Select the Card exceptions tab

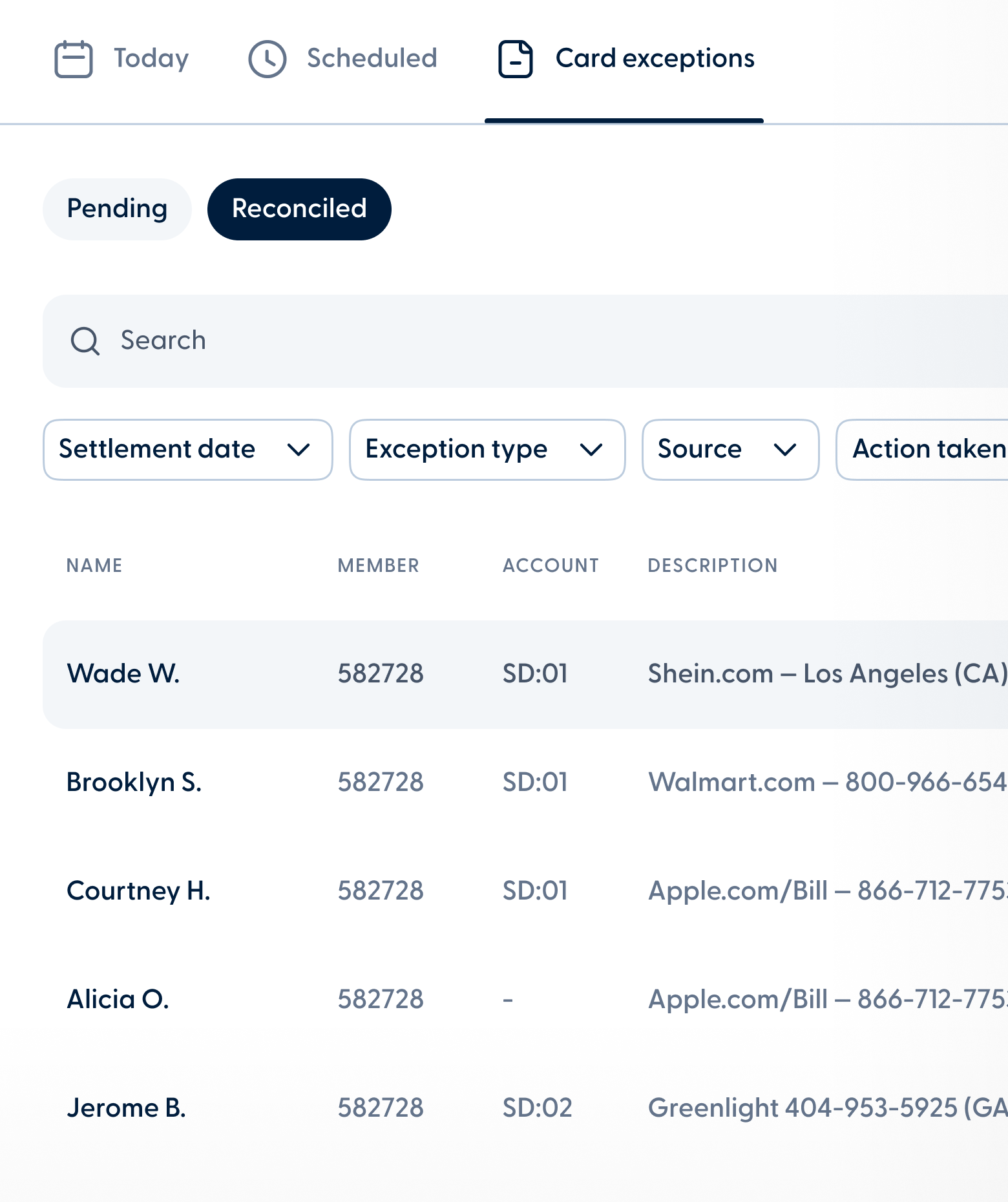pos(654,59)
